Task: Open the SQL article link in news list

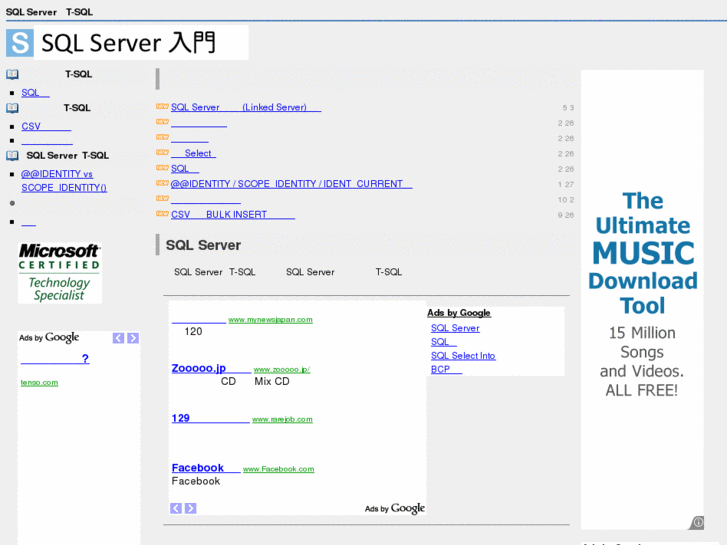Action: (185, 168)
